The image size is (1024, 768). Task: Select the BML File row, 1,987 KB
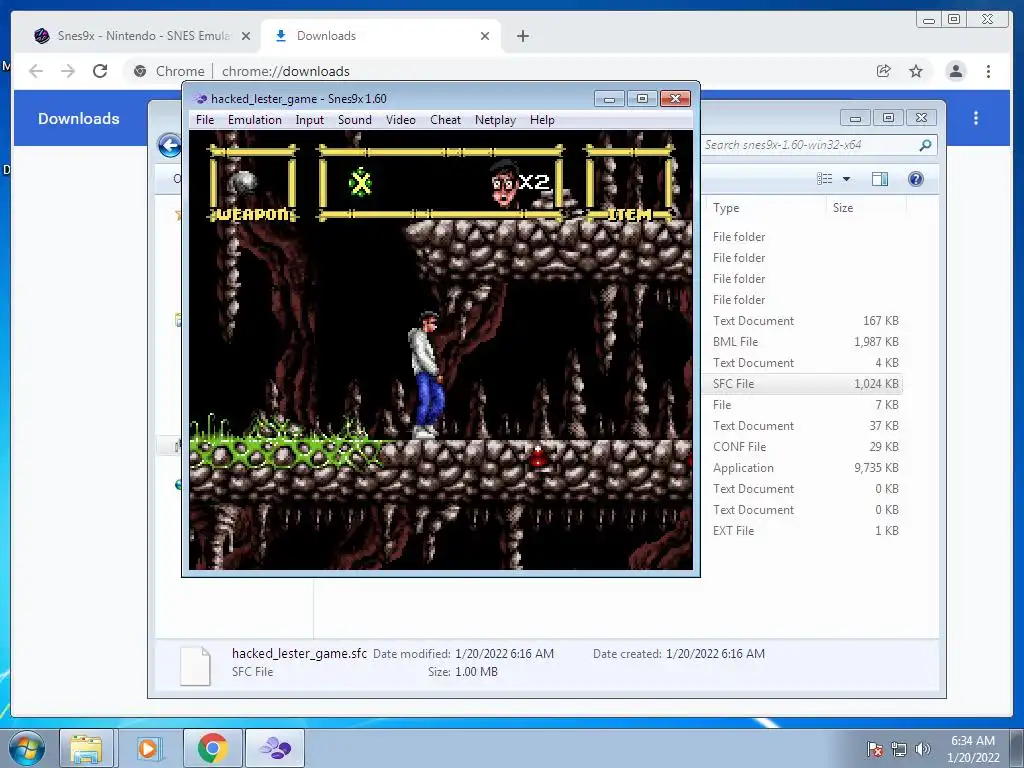pos(804,342)
